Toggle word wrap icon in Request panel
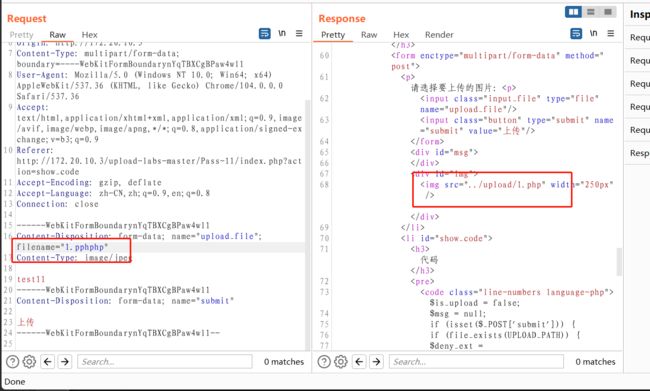 (x=264, y=34)
